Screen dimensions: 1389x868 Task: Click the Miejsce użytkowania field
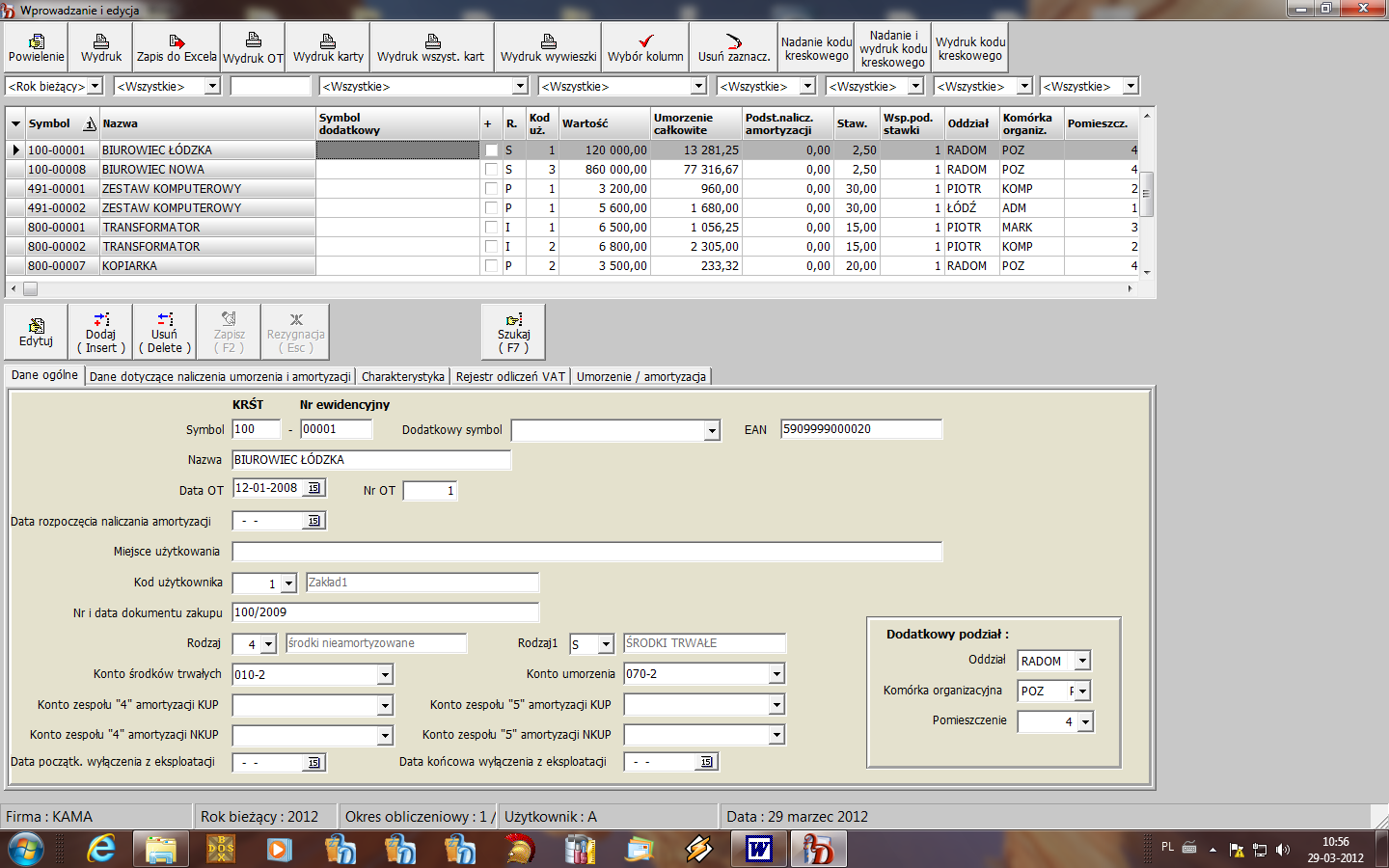coord(587,552)
